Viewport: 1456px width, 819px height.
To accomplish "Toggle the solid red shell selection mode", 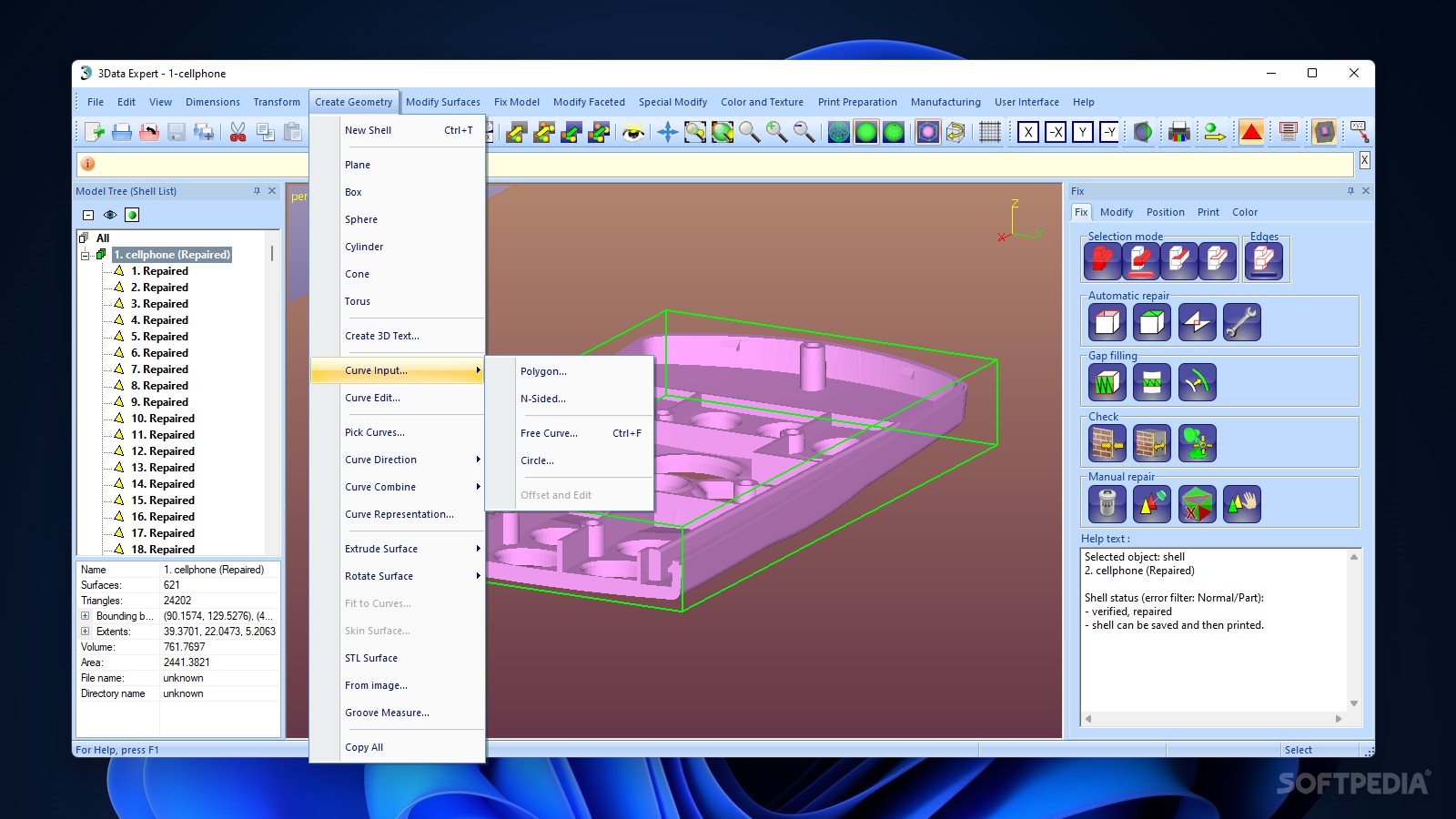I will 1103,261.
